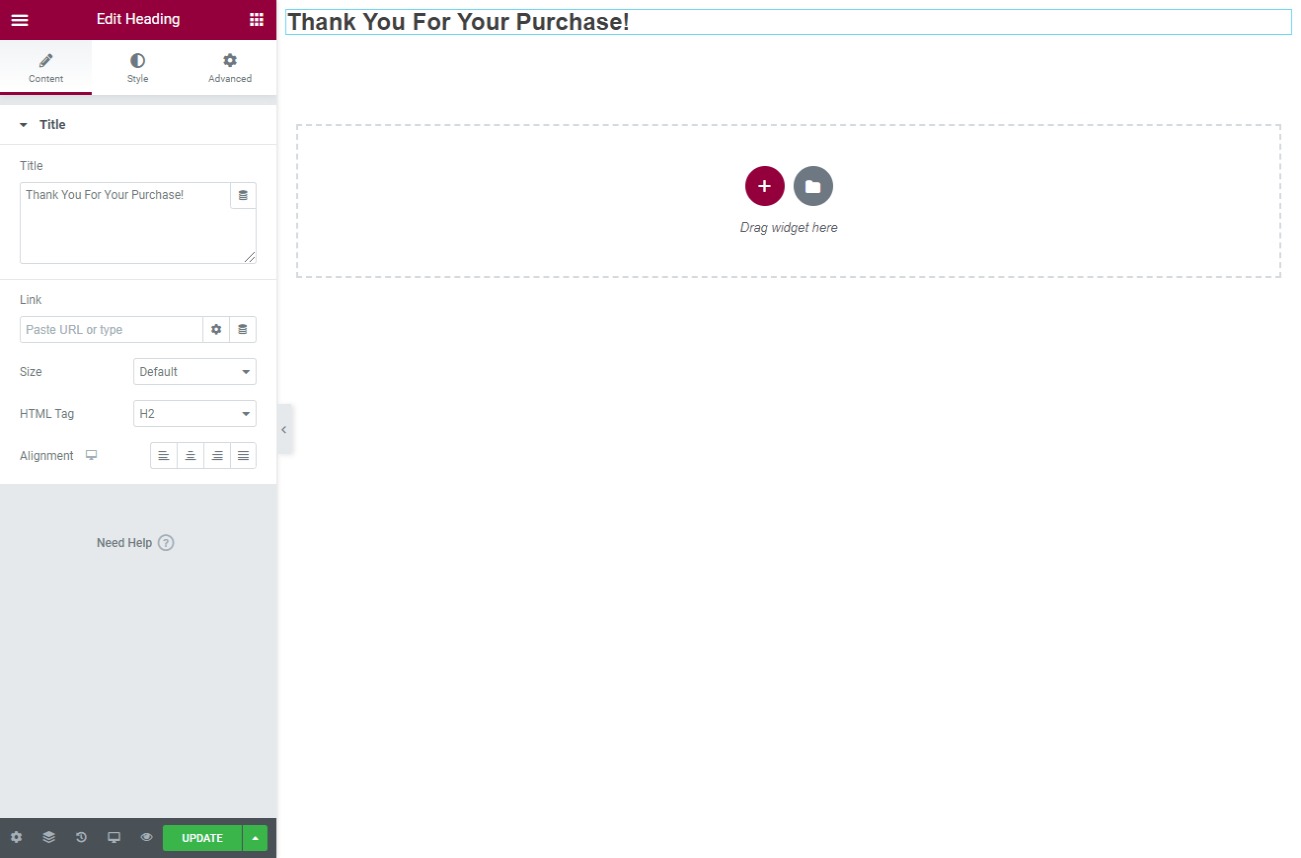Image resolution: width=1301 pixels, height=858 pixels.
Task: Open the History panel icon
Action: point(81,837)
